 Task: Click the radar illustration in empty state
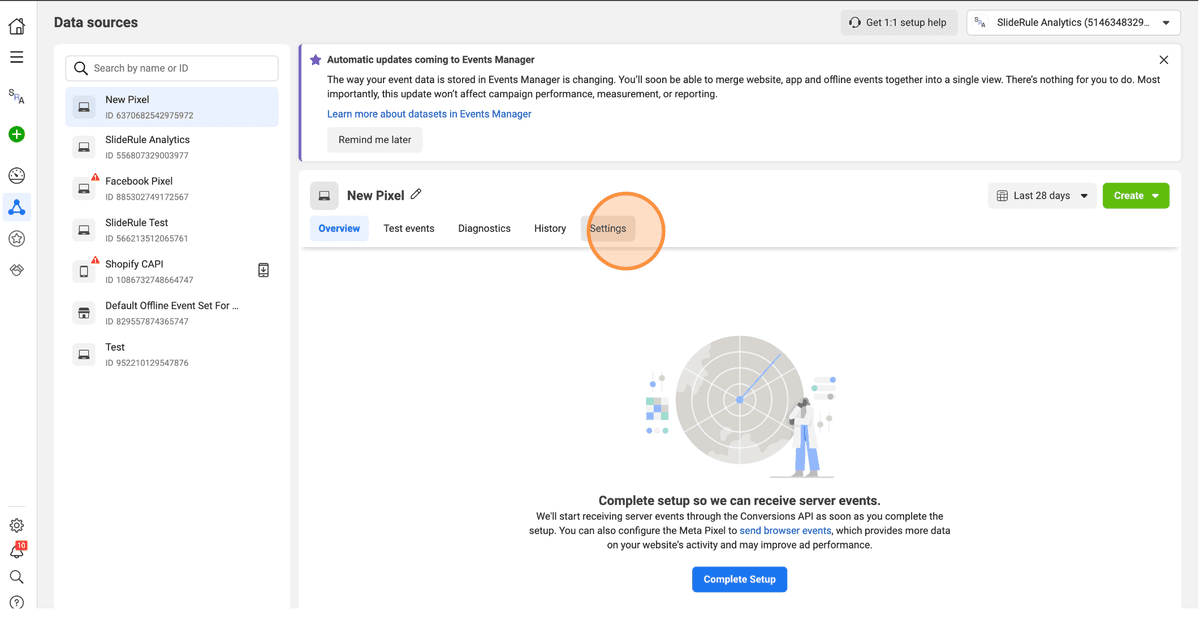tap(740, 405)
